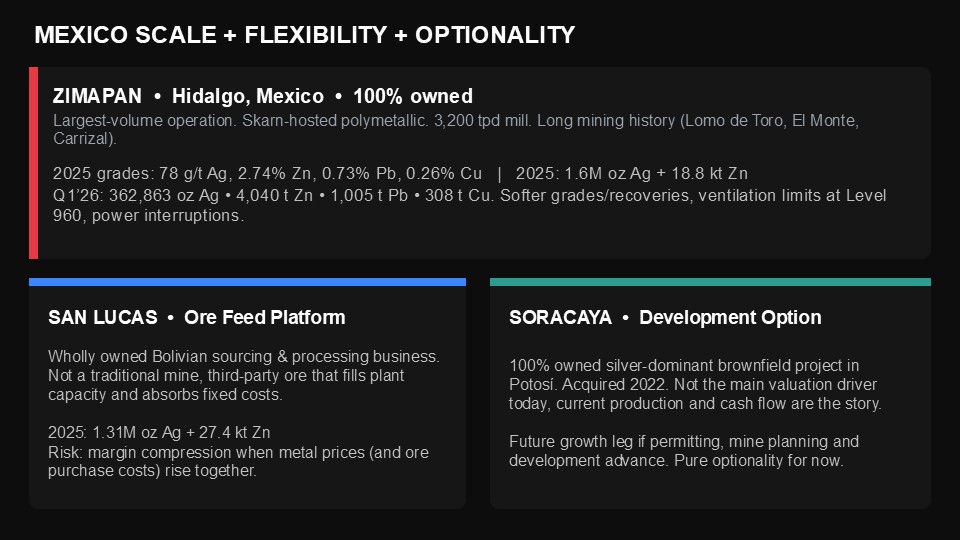This screenshot has width=960, height=540.
Task: Select the 2025 grades line in Zimapan card
Action: pos(268,173)
